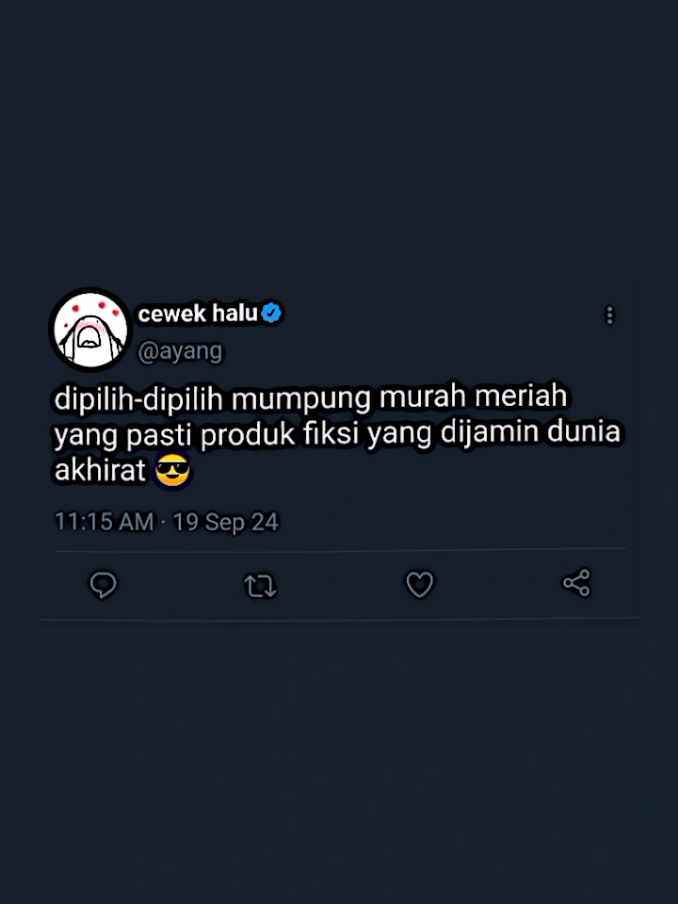Click the display name cewek halu
This screenshot has height=904, width=678.
197,314
